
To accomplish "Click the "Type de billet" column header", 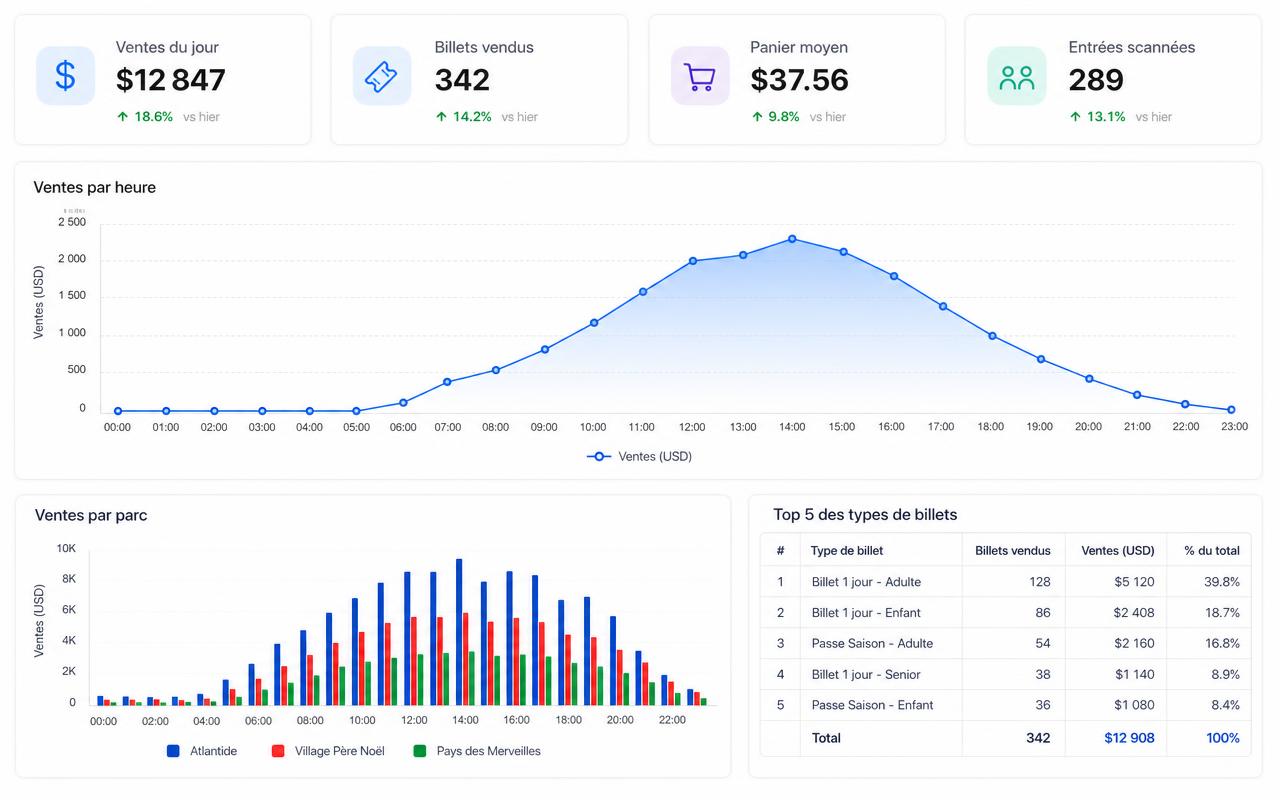I will pyautogui.click(x=847, y=550).
